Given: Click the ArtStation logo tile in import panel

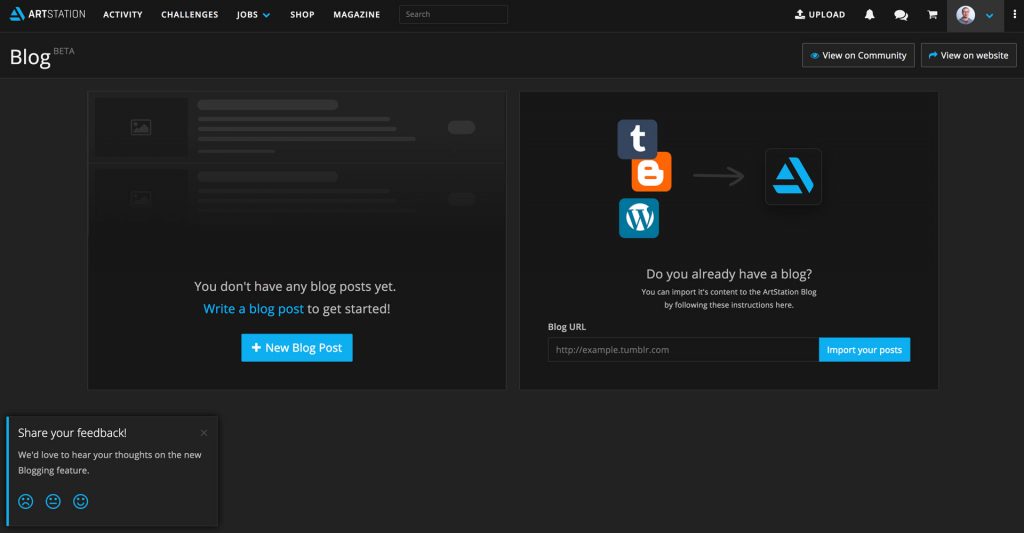Looking at the screenshot, I should (x=793, y=176).
